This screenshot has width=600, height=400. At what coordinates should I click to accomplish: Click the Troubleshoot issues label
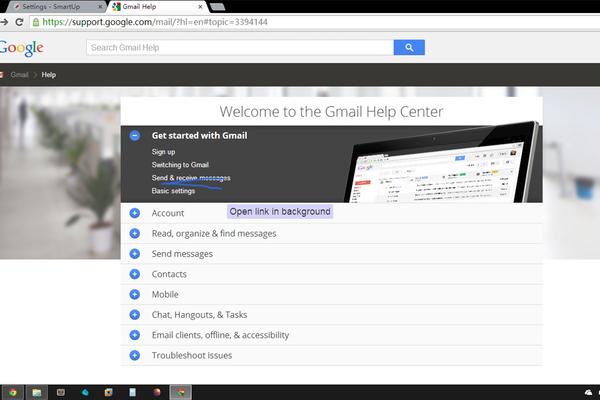pos(192,355)
